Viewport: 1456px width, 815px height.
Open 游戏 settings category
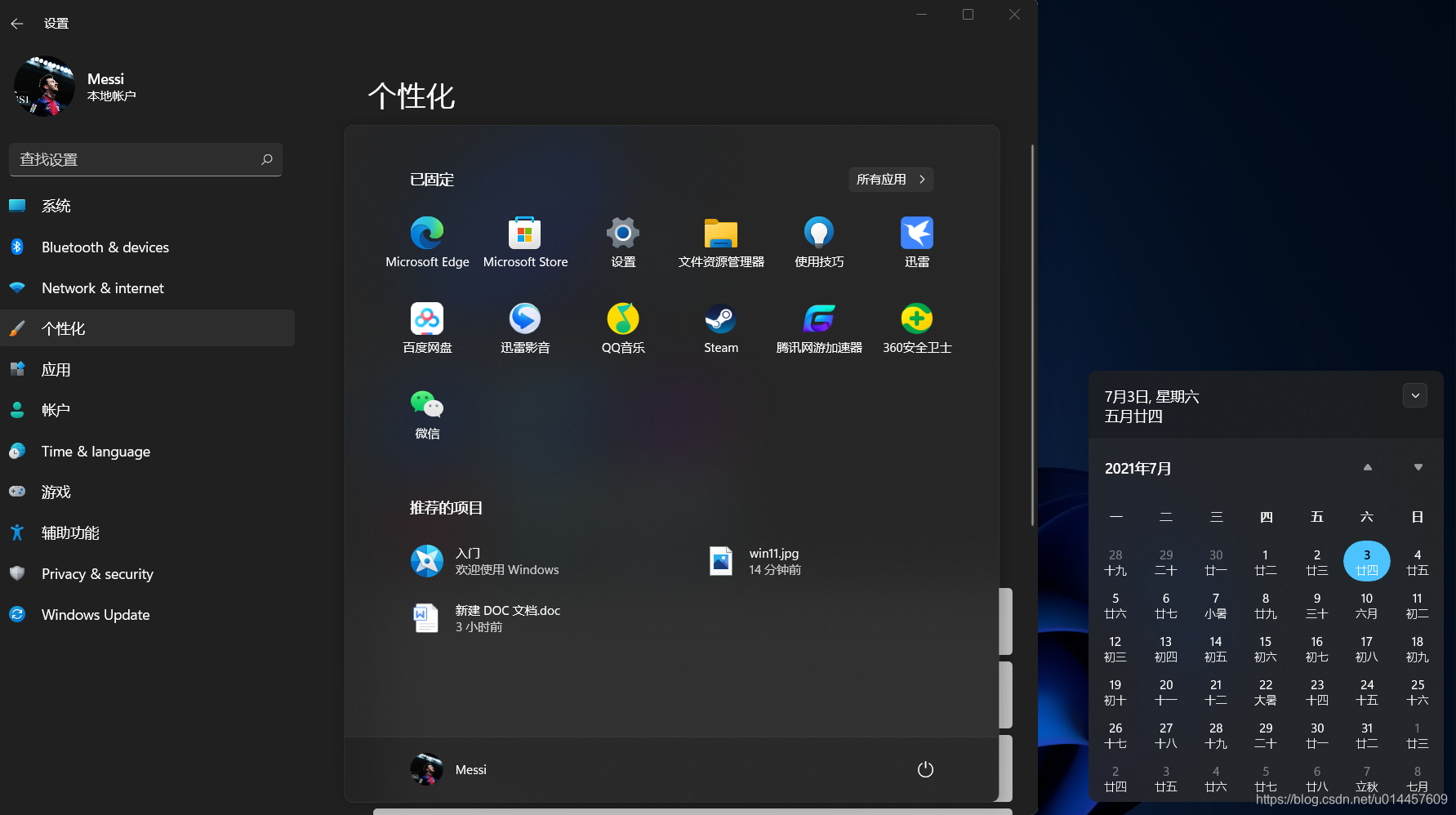pyautogui.click(x=147, y=492)
